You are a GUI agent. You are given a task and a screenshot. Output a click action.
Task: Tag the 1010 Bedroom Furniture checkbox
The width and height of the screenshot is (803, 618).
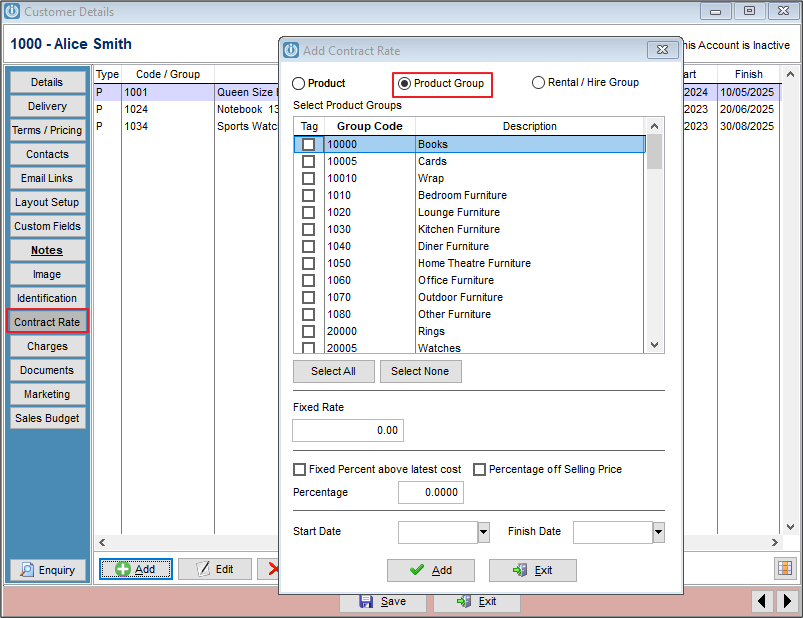coord(308,195)
